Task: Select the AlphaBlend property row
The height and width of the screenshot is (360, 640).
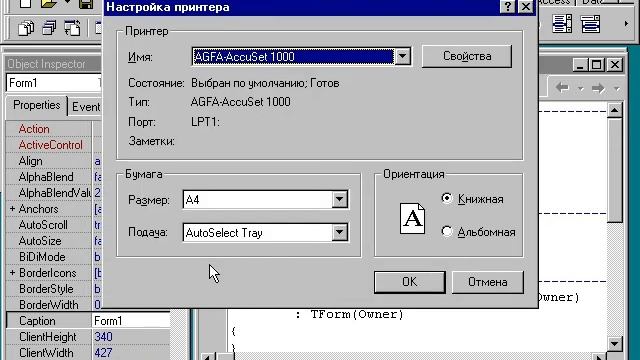Action: (x=53, y=177)
